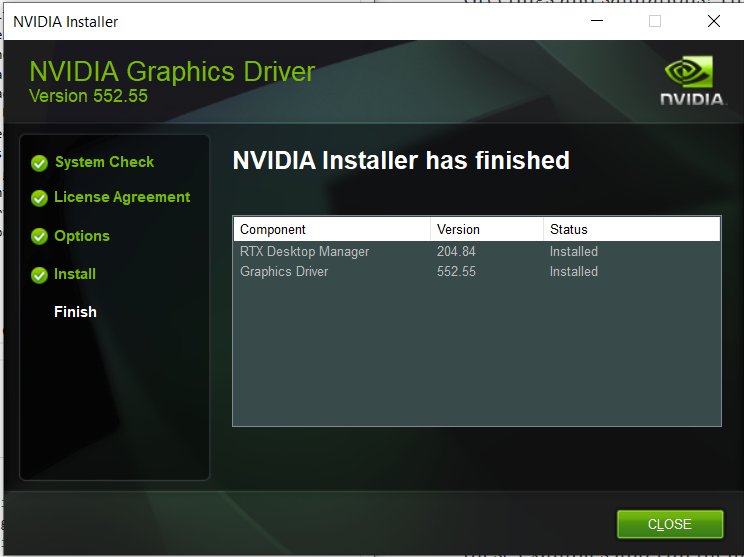Viewport: 744px width, 557px height.
Task: Select the Finish step label
Action: 75,312
